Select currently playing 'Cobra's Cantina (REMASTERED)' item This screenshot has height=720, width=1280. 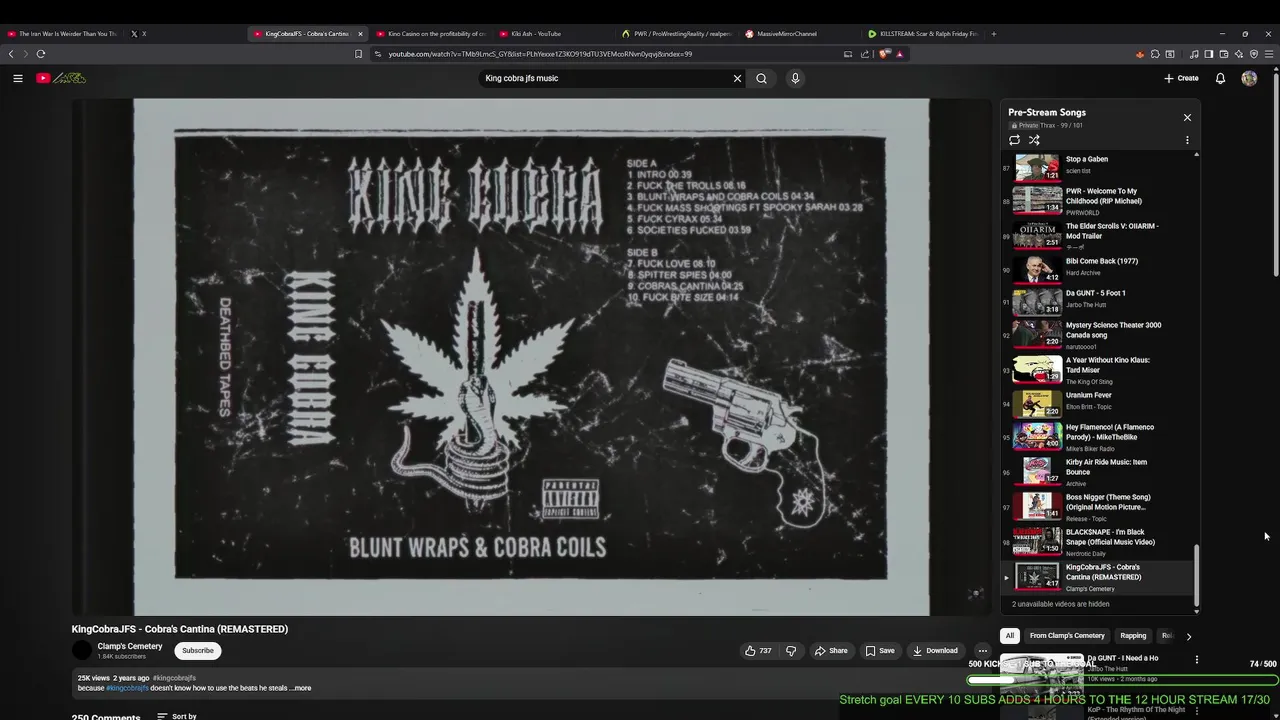[1097, 577]
